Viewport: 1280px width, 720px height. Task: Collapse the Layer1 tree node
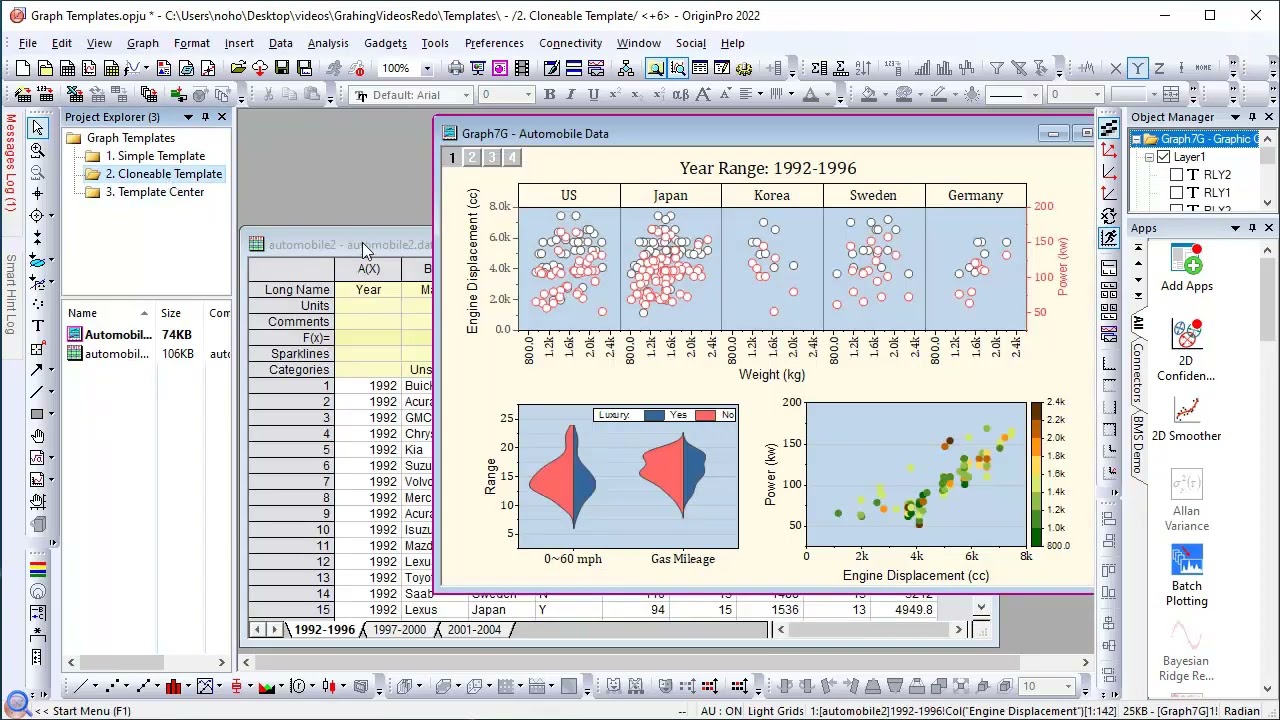point(1149,157)
